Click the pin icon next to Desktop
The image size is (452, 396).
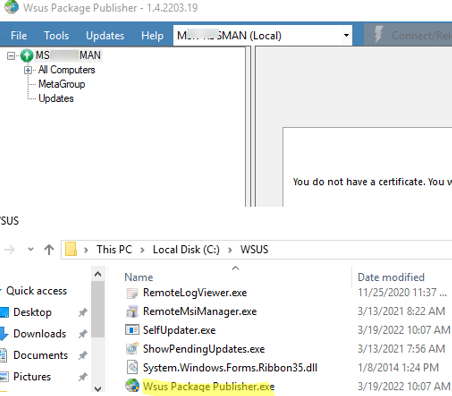tap(83, 312)
